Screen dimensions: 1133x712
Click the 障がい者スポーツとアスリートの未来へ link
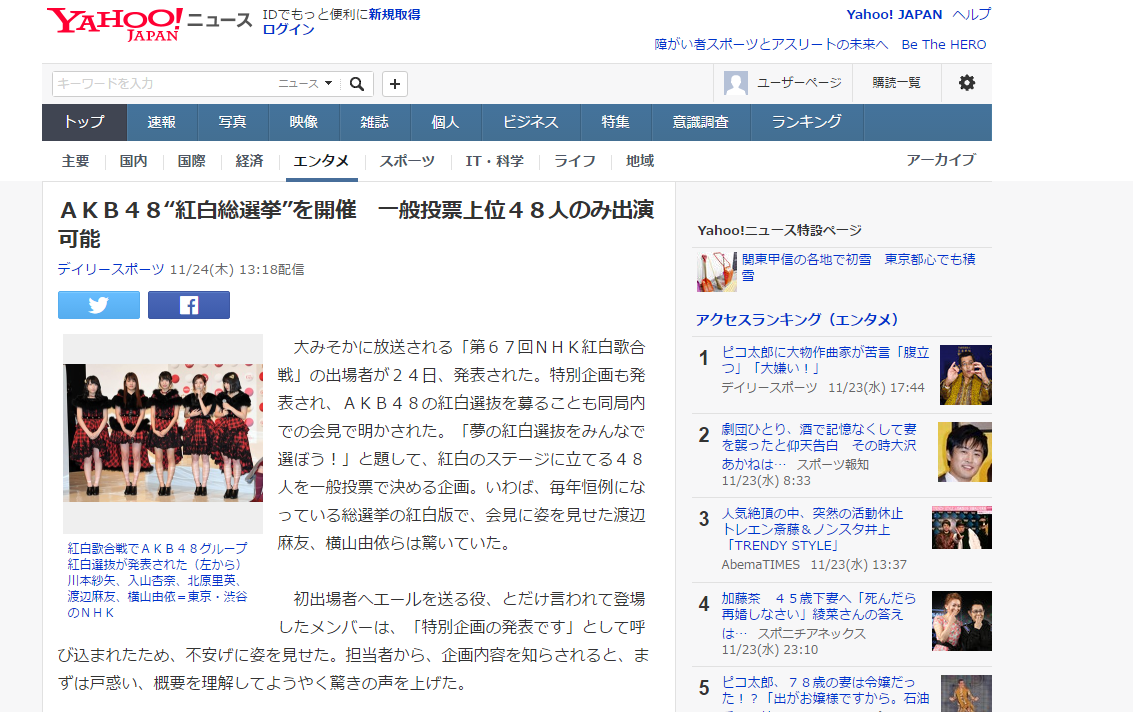coord(771,45)
